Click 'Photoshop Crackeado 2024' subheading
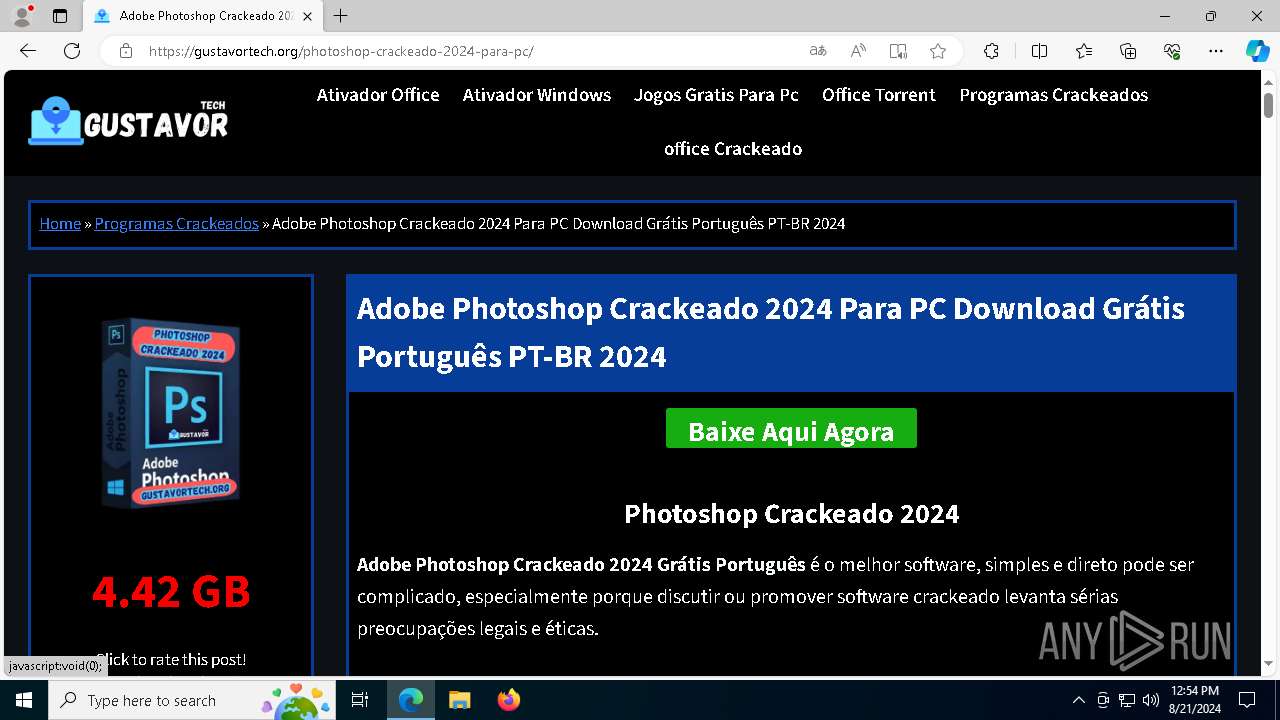The image size is (1280, 720). tap(791, 514)
